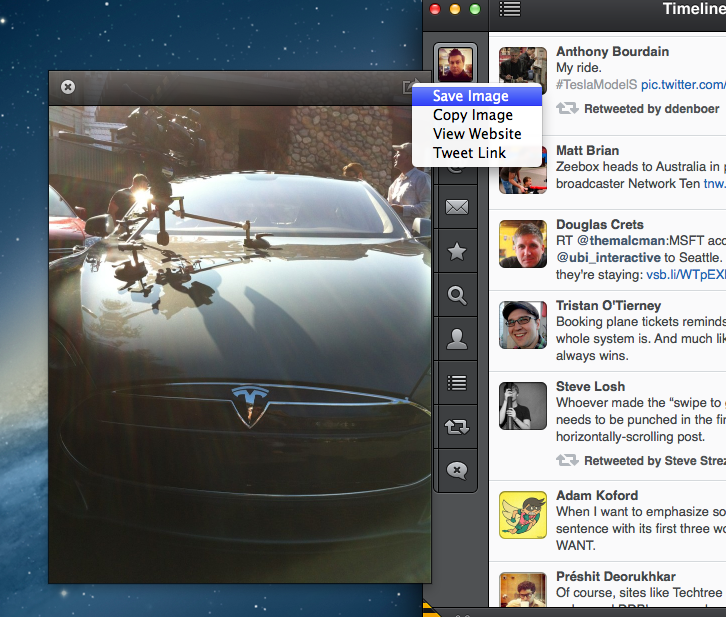Open Profile person icon in sidebar
726x617 pixels.
coord(457,339)
